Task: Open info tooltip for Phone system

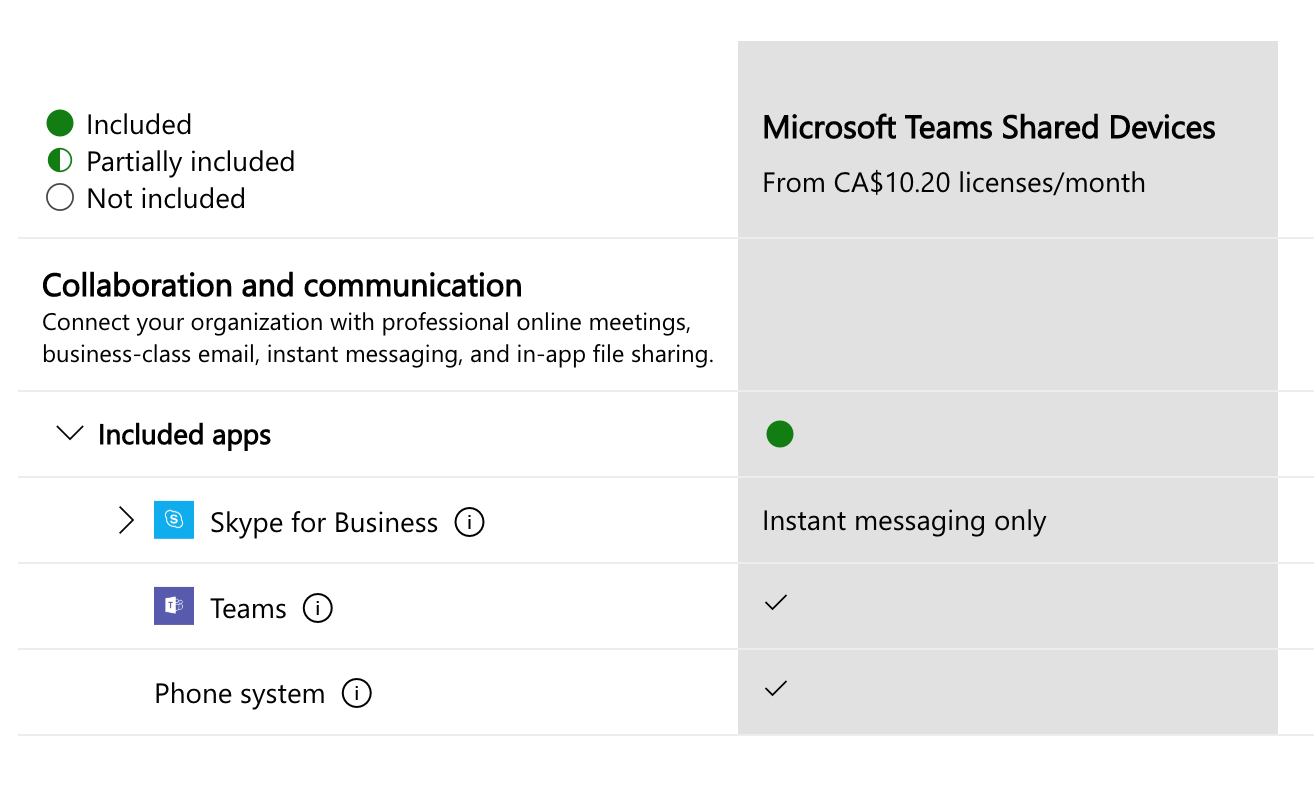Action: pyautogui.click(x=357, y=693)
